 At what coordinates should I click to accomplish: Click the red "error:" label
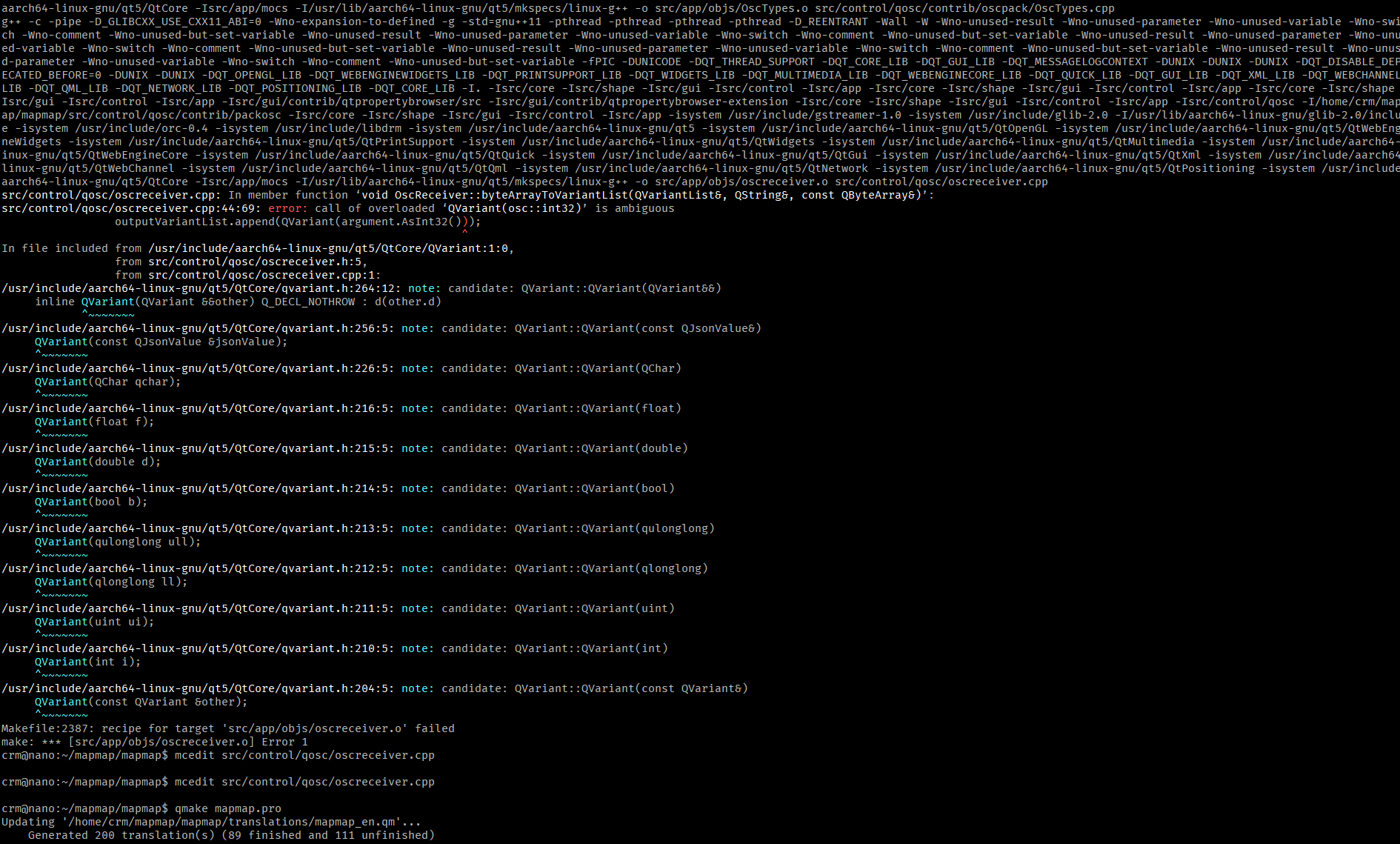click(x=288, y=208)
